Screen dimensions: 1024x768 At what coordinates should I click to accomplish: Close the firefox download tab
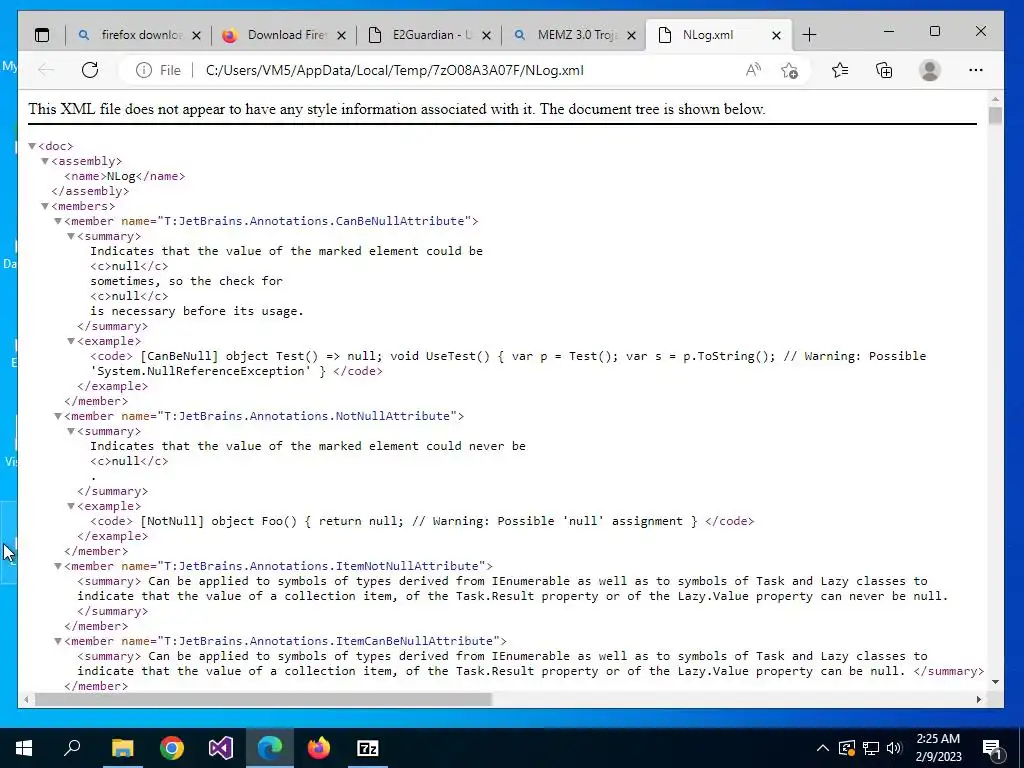(x=197, y=36)
